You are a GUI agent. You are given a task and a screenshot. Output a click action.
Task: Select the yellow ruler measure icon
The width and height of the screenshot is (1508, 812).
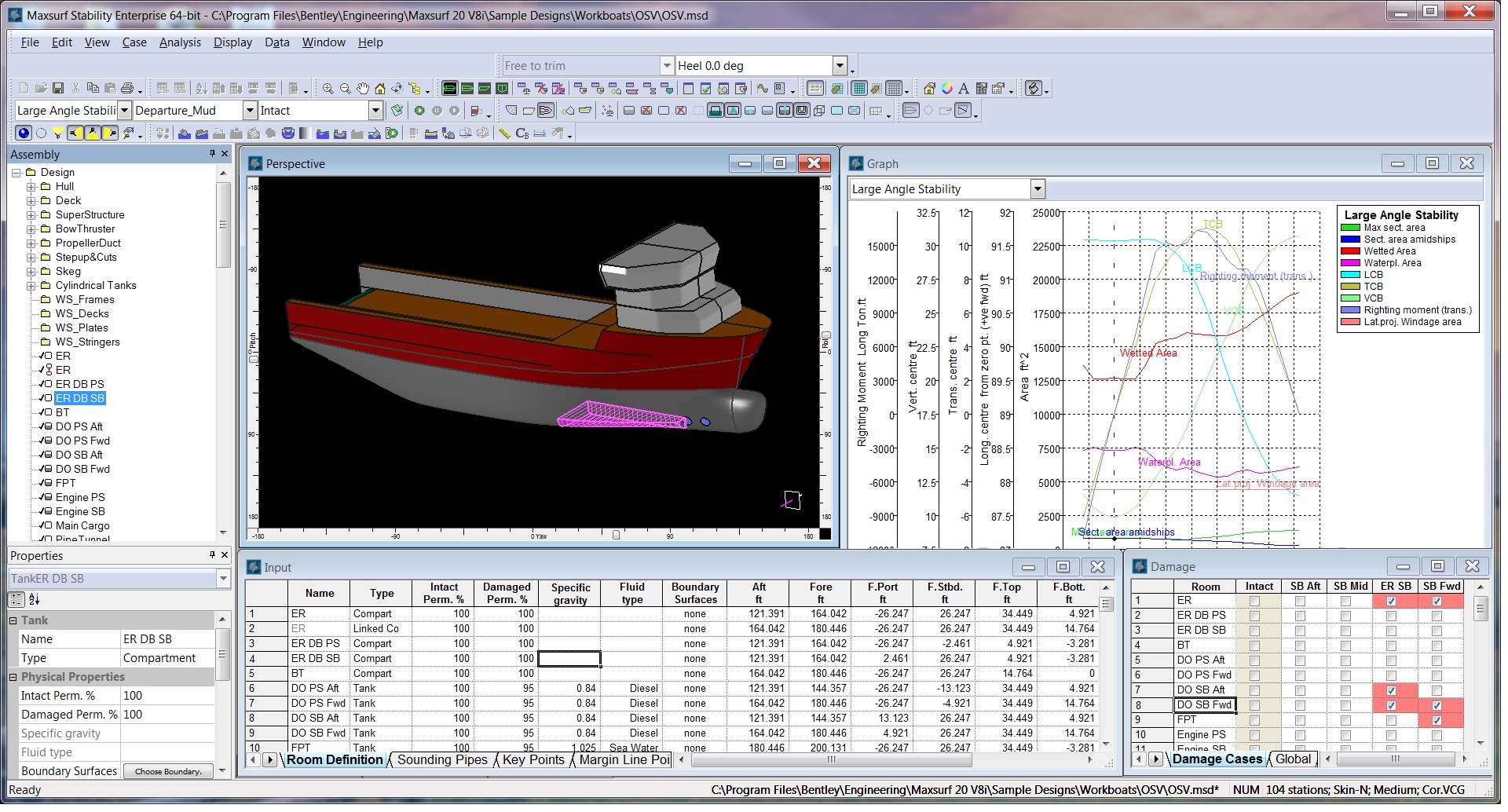coord(504,134)
